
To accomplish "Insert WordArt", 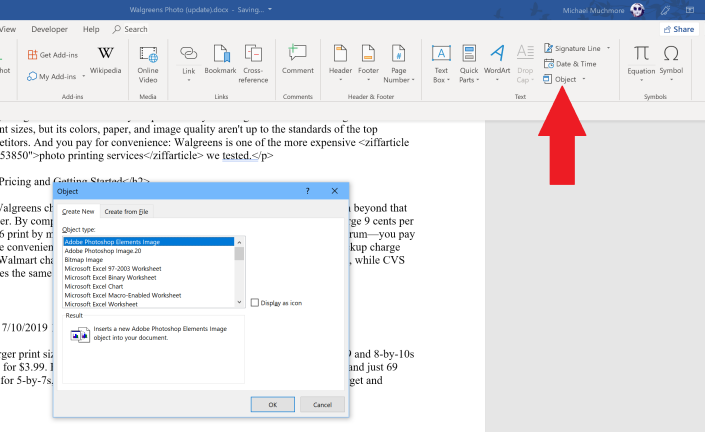I will (x=497, y=59).
